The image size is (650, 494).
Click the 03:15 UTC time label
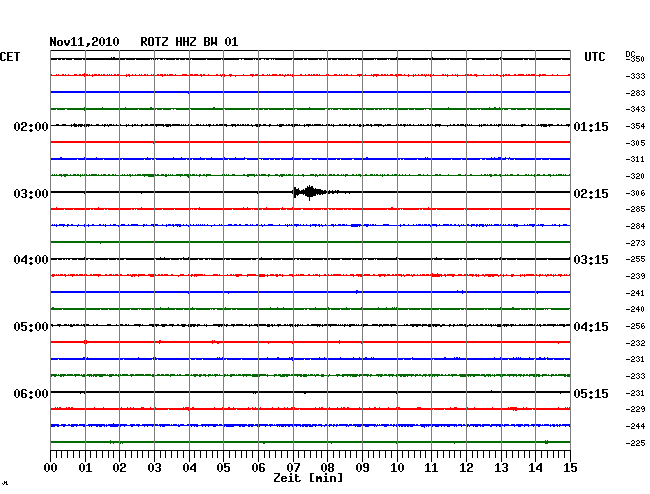[591, 260]
